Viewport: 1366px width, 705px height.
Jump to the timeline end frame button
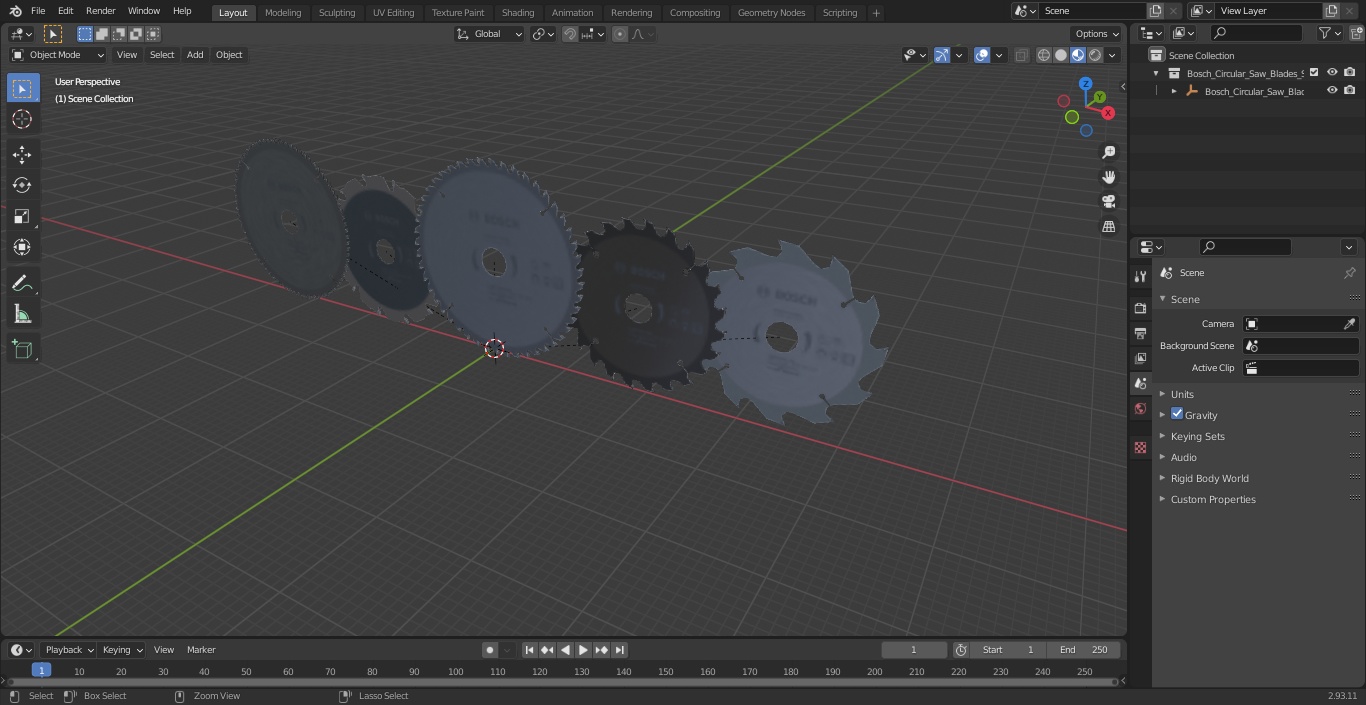click(619, 650)
